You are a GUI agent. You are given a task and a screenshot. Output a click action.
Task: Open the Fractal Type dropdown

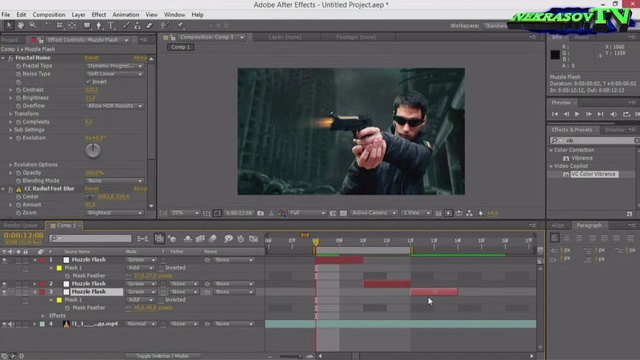(x=115, y=66)
